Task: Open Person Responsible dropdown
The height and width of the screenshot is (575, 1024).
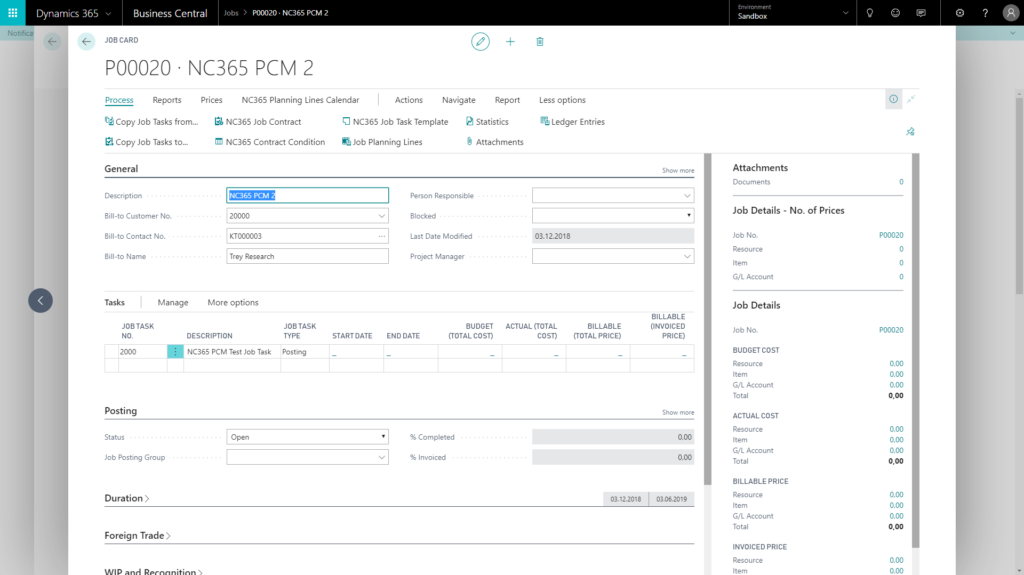Action: (x=687, y=195)
